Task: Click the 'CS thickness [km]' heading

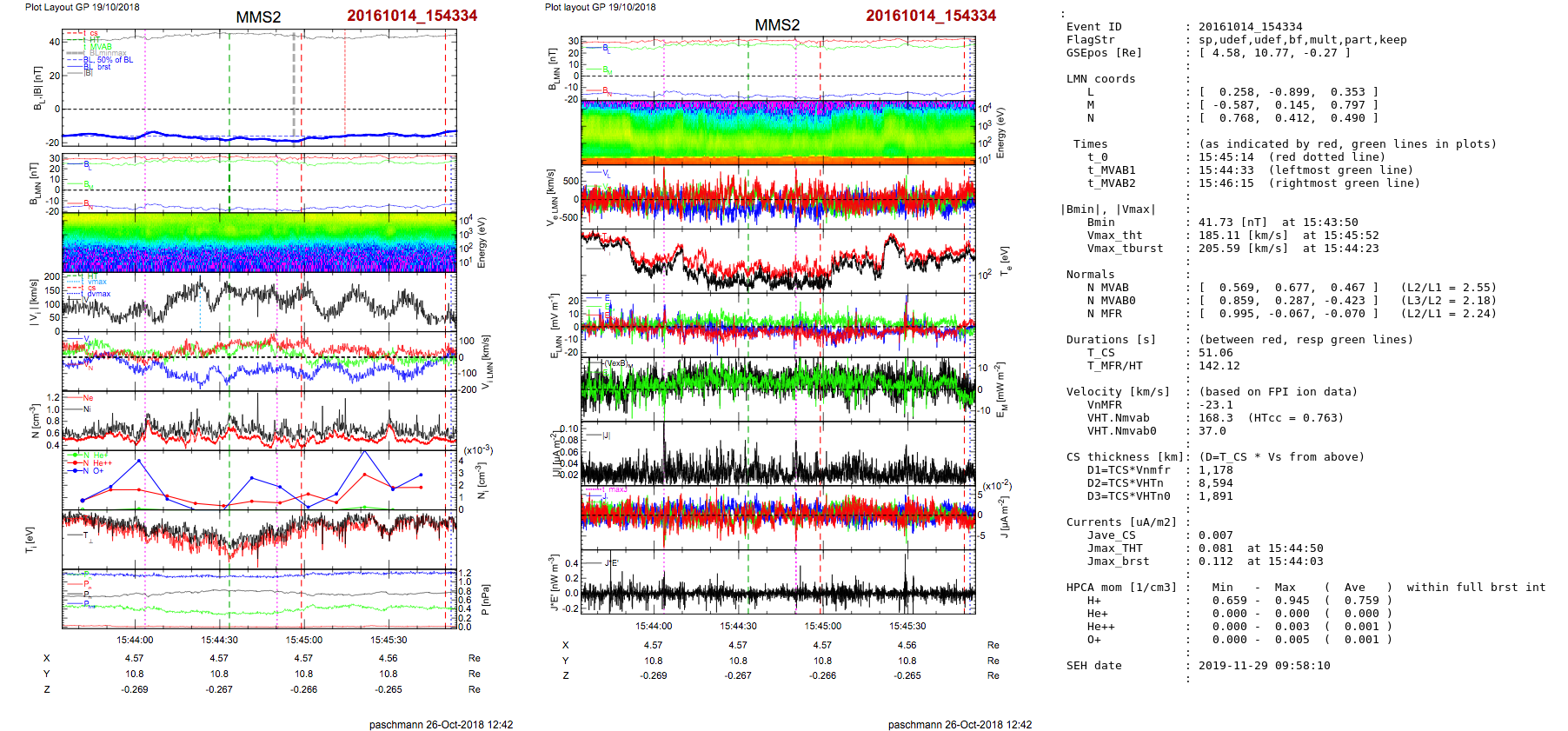Action: point(1121,457)
